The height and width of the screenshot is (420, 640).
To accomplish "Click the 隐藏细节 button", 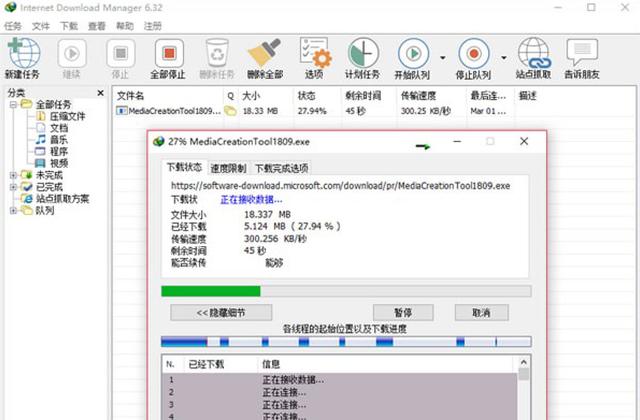I will 221,313.
